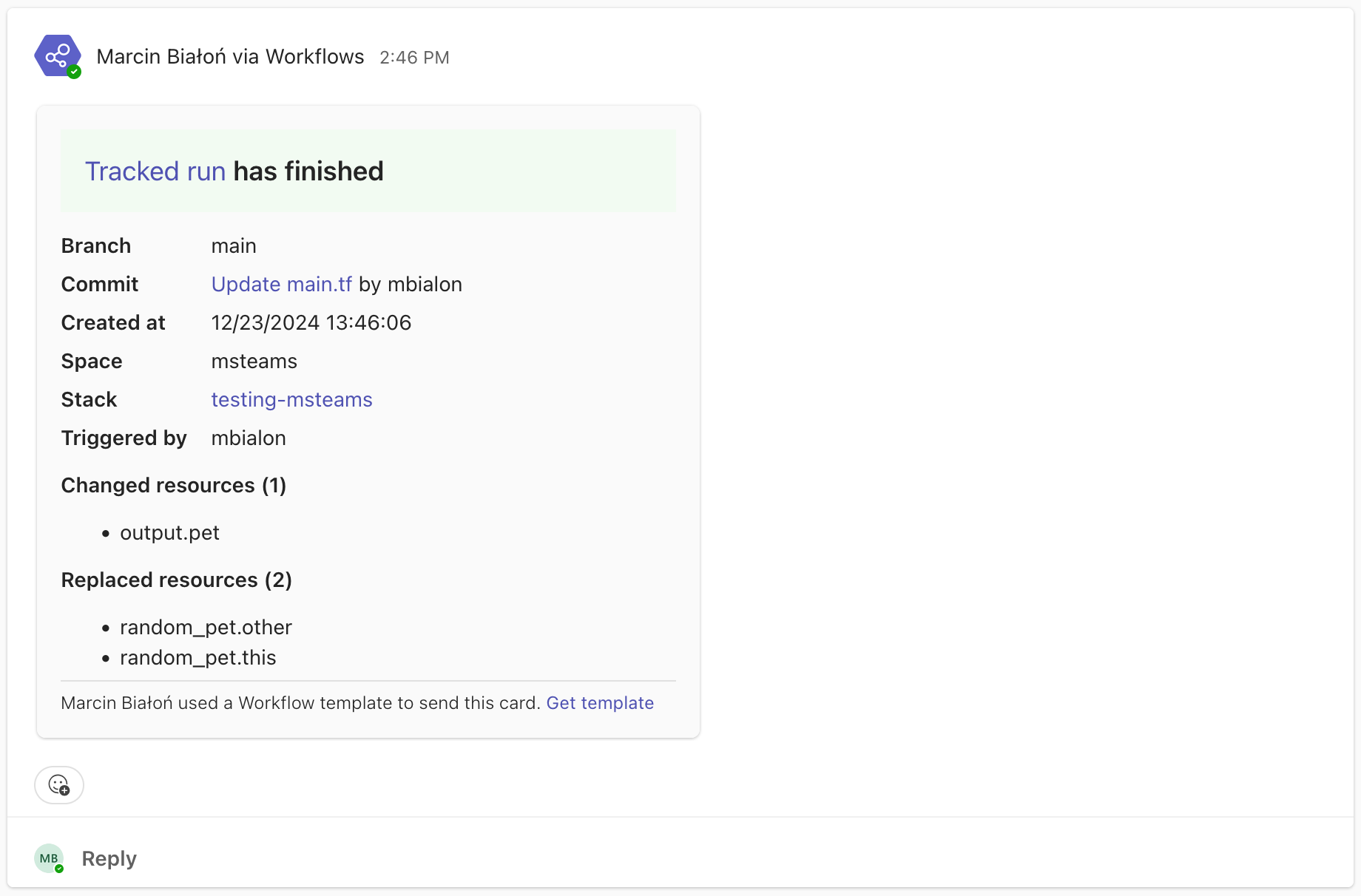Open the 'Update main.tf' commit link
The height and width of the screenshot is (896, 1361).
point(281,284)
